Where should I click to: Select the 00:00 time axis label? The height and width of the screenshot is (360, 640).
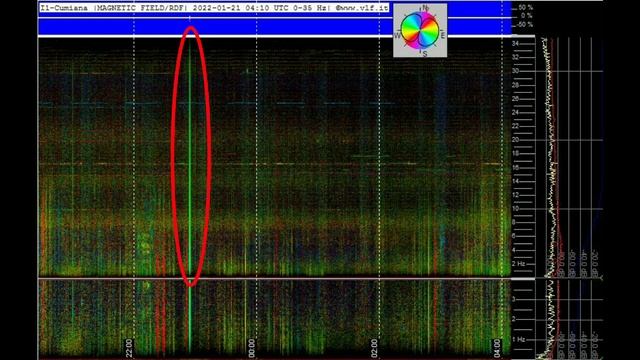point(251,348)
